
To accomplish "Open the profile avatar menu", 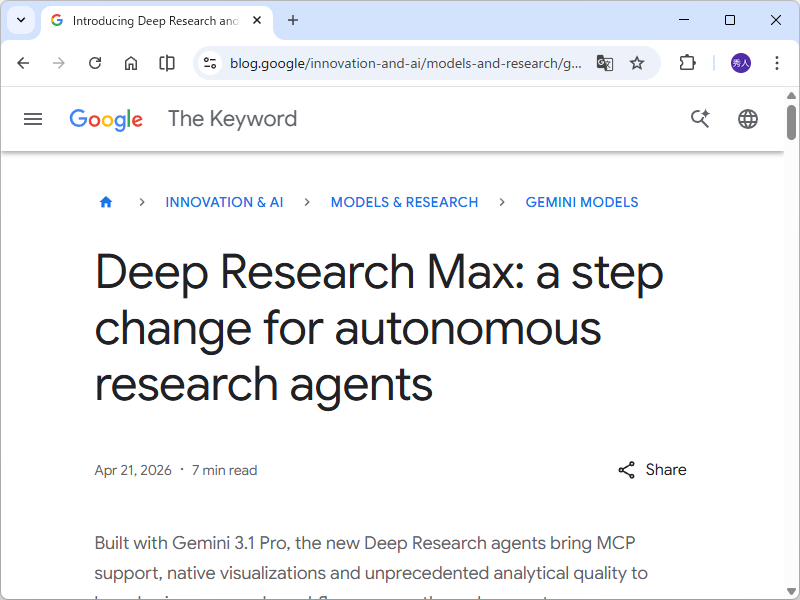I will (741, 63).
